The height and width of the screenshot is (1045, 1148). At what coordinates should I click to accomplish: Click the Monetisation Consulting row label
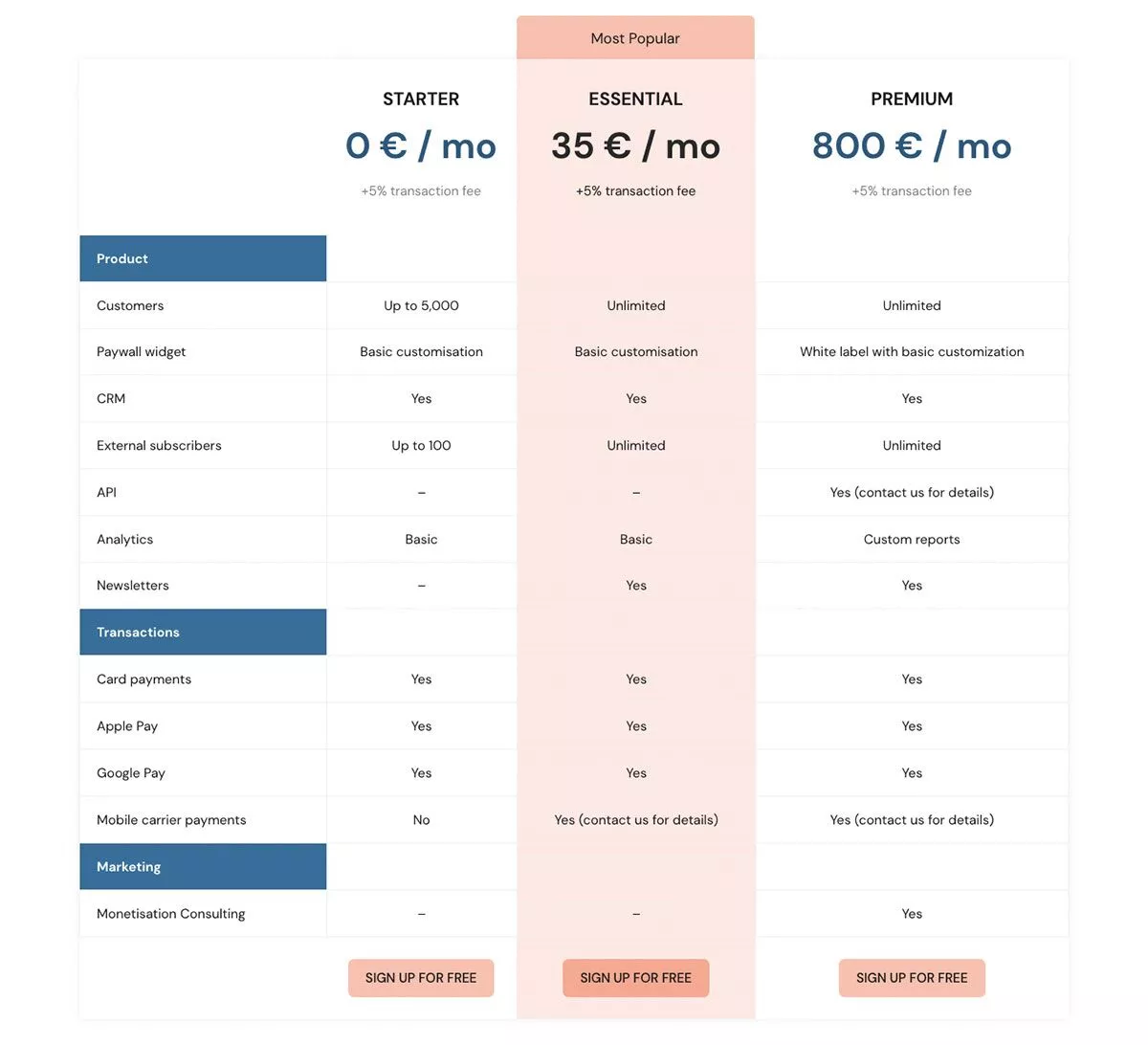171,914
